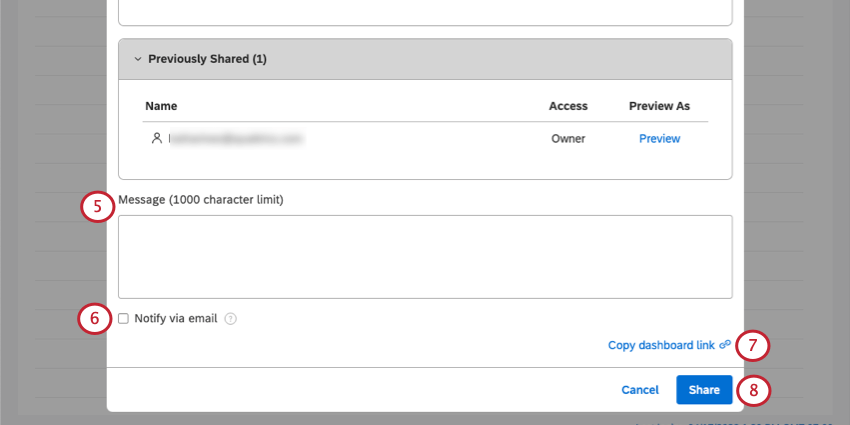Click the help icon next to Notify via email
The width and height of the screenshot is (850, 425).
tap(230, 319)
